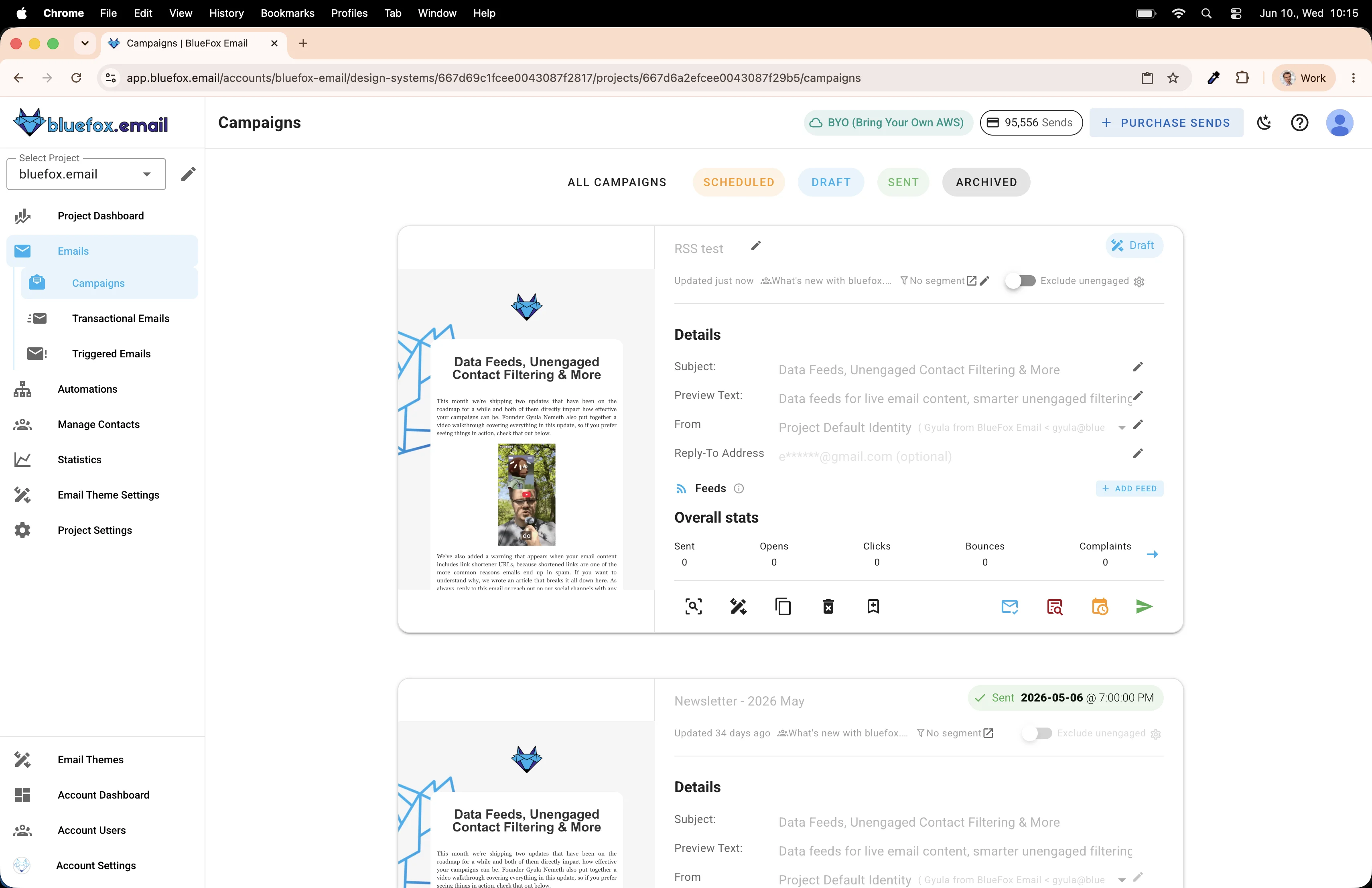This screenshot has width=1372, height=888.
Task: Open segment link icon in Newsletter - 2026 May
Action: coord(988,733)
